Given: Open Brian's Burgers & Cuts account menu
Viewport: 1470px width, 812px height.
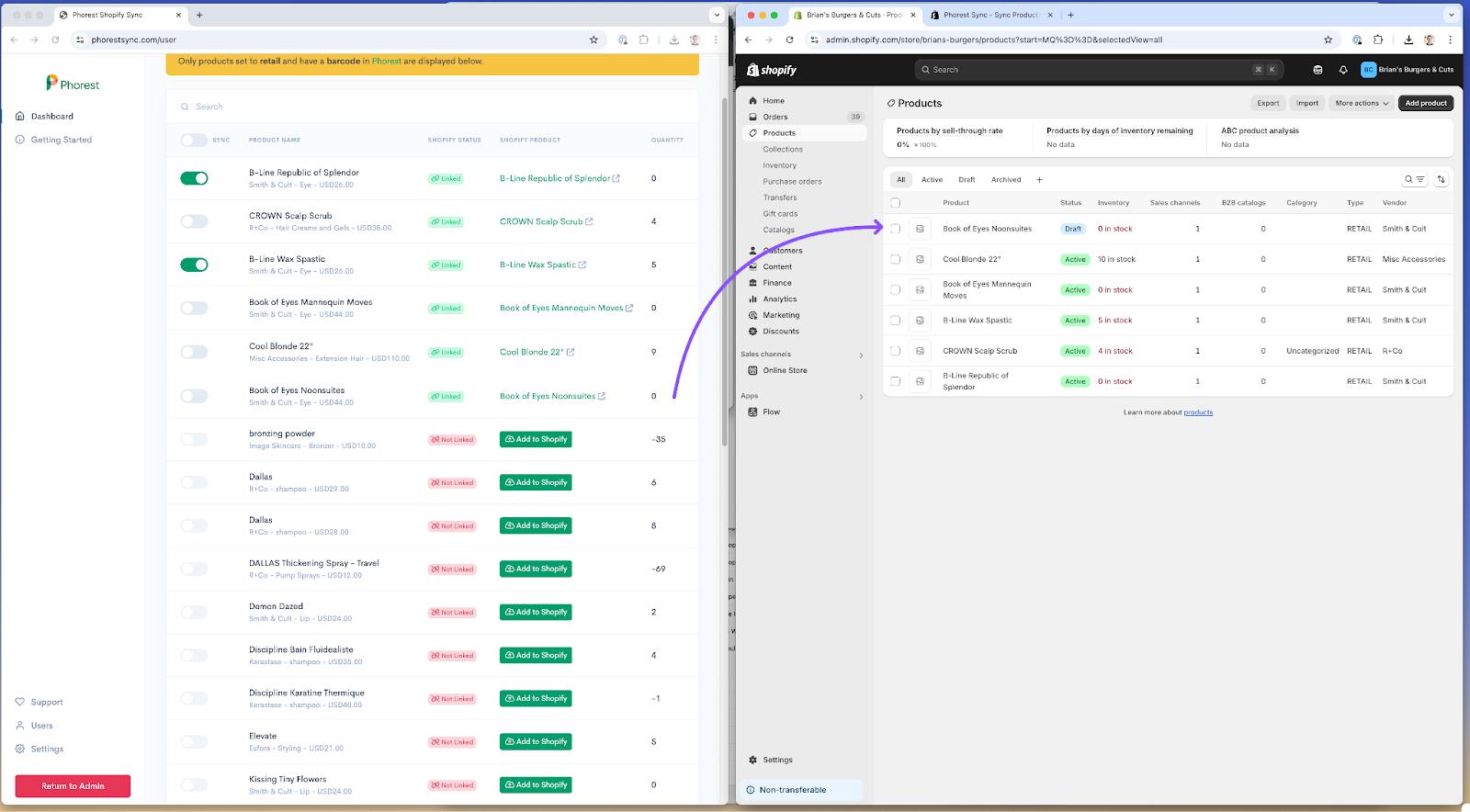Looking at the screenshot, I should point(1406,70).
